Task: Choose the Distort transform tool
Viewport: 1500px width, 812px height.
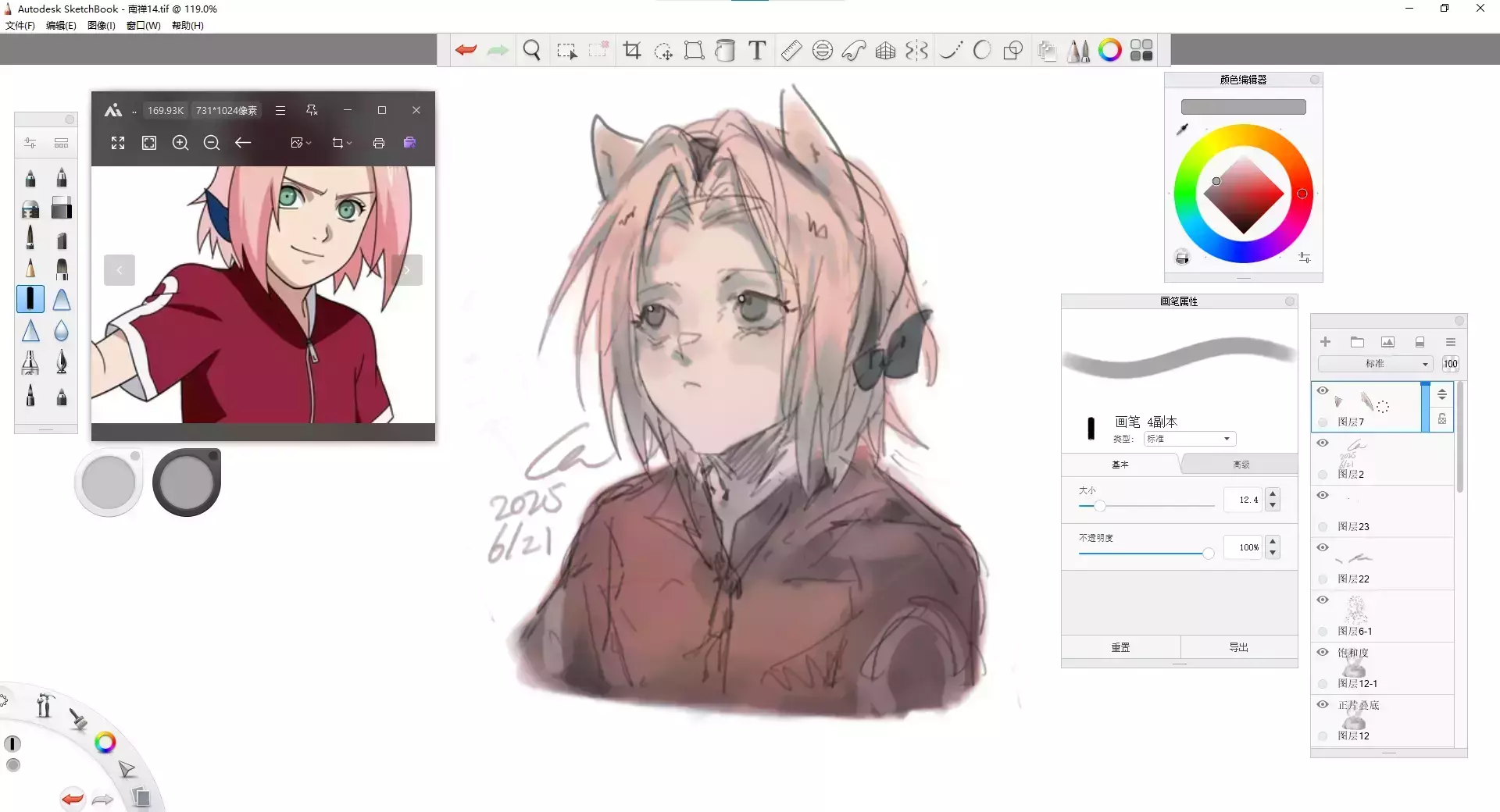Action: 694,51
